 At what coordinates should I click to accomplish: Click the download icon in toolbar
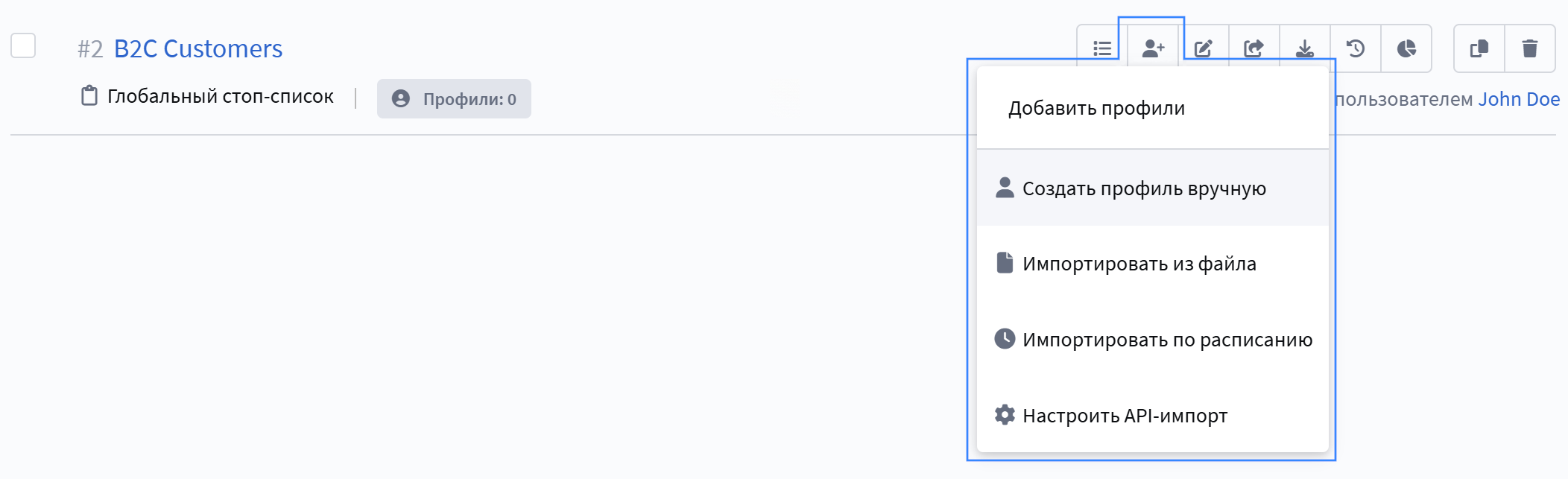tap(1305, 49)
